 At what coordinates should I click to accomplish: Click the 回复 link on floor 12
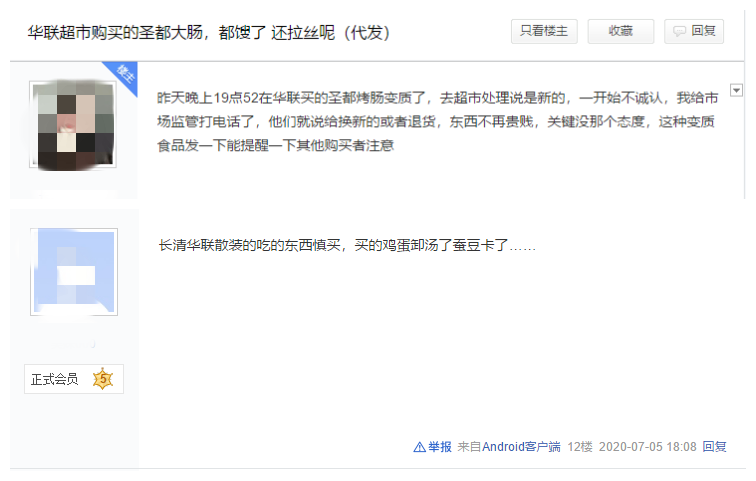point(715,447)
